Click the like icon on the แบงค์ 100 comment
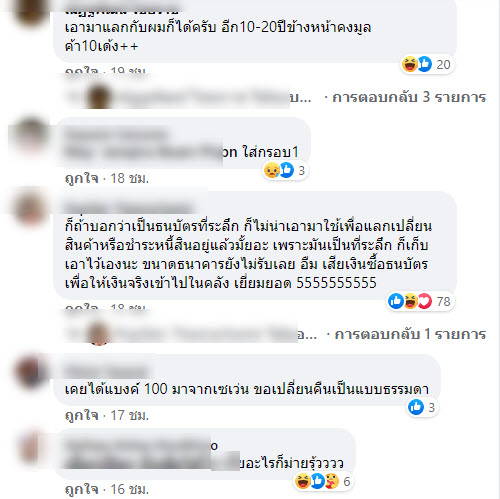The image size is (500, 499). pyautogui.click(x=416, y=407)
